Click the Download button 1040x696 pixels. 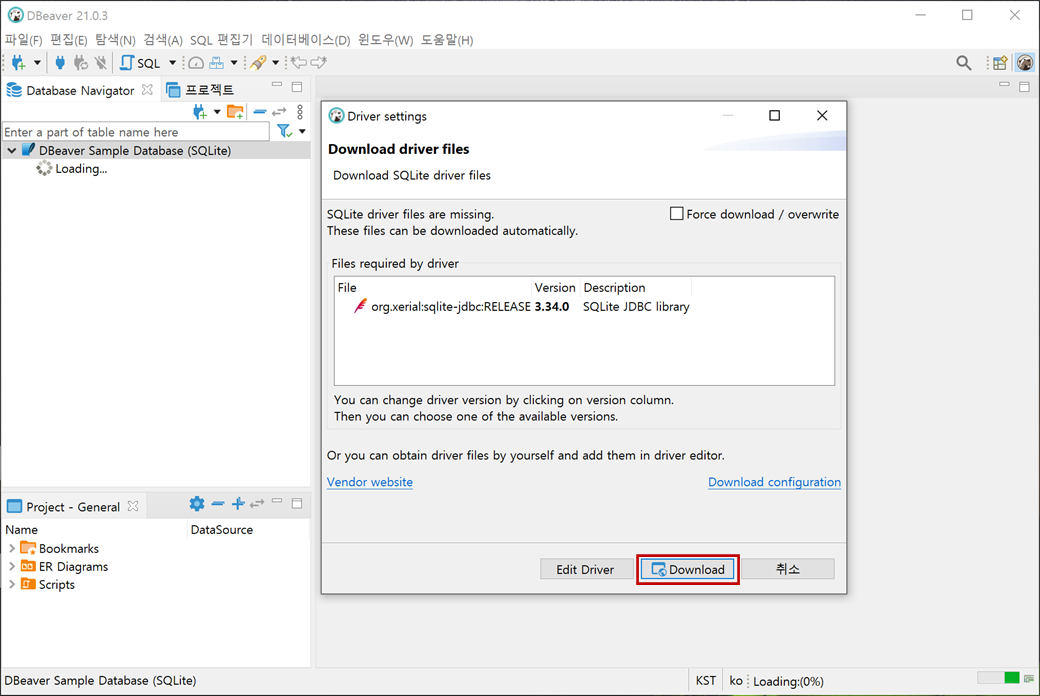point(688,569)
